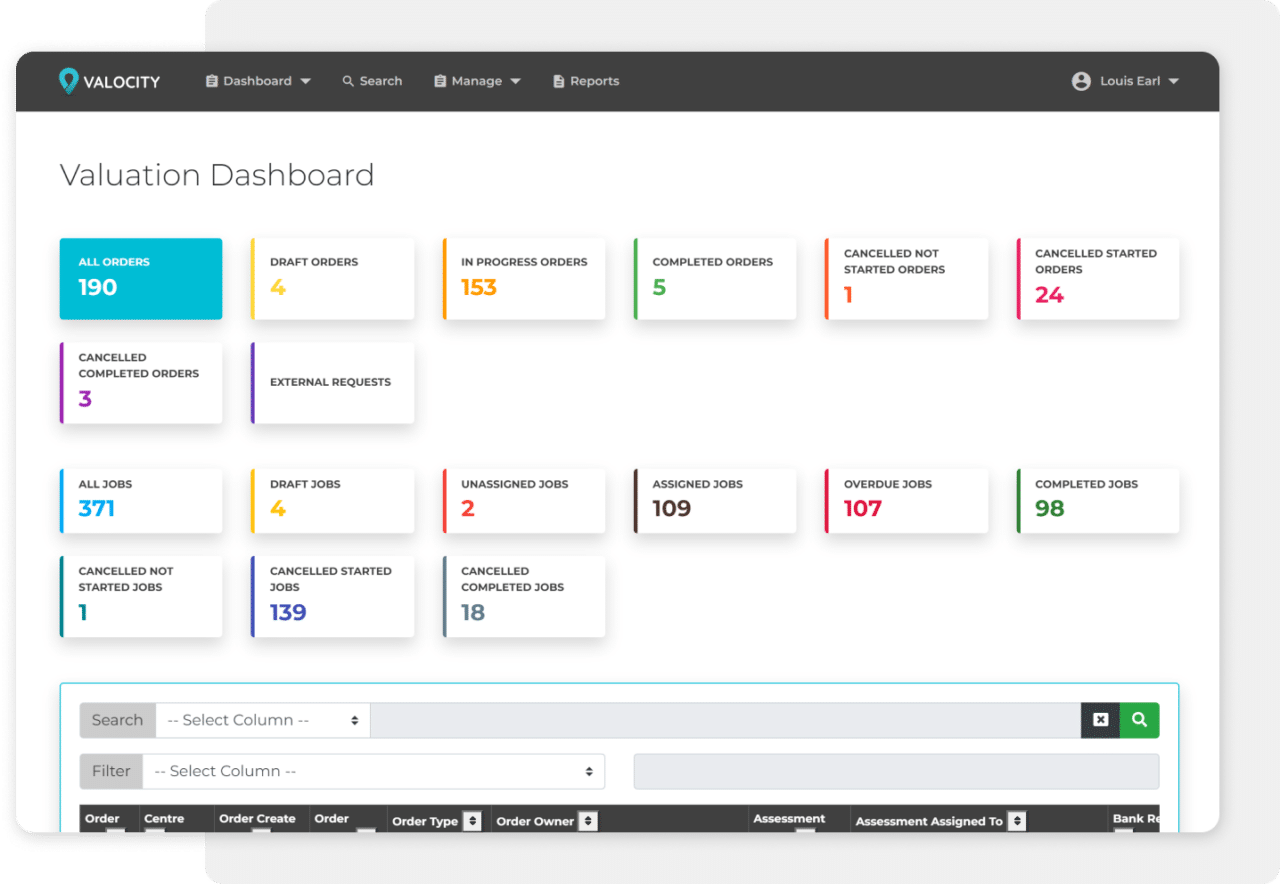Open the Filter column select dropdown
The width and height of the screenshot is (1280, 884).
point(373,771)
